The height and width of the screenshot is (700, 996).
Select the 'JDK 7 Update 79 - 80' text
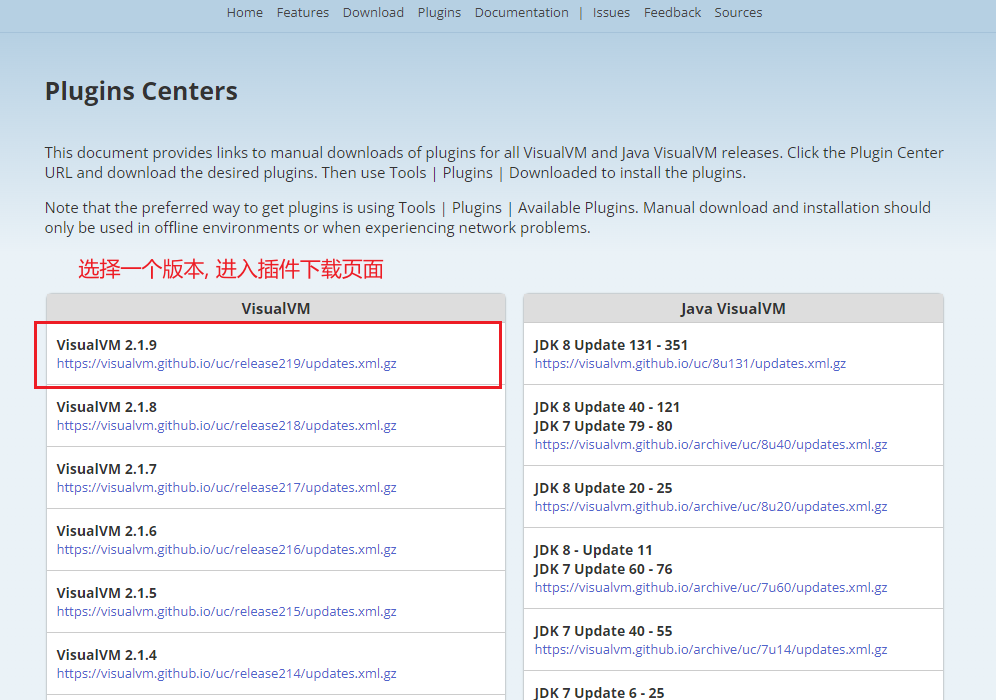click(603, 426)
